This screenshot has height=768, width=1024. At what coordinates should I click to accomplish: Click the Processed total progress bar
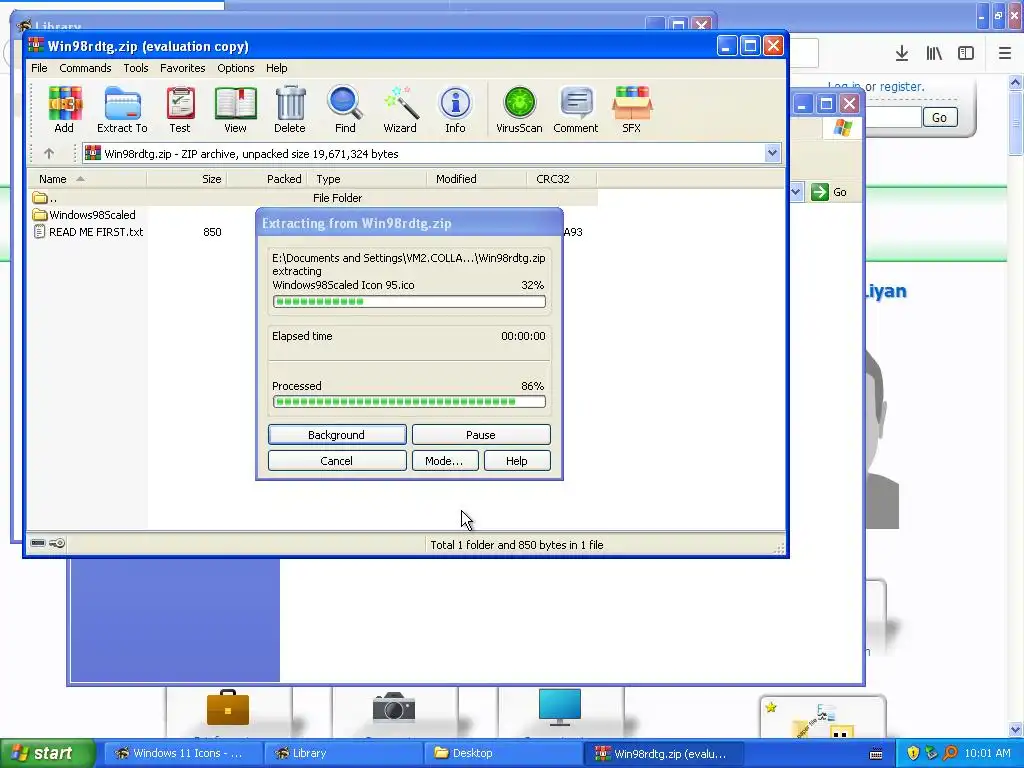click(409, 402)
